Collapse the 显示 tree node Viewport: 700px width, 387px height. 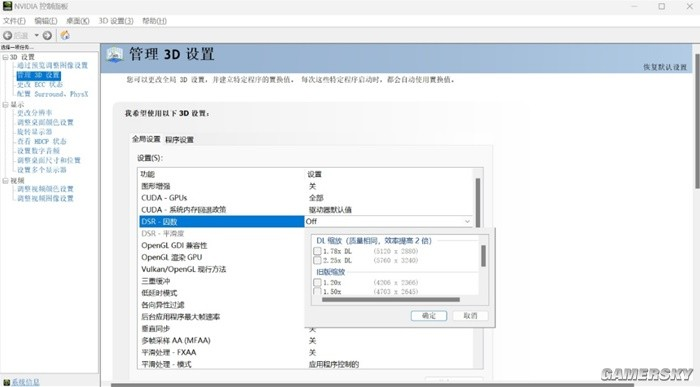(x=5, y=104)
